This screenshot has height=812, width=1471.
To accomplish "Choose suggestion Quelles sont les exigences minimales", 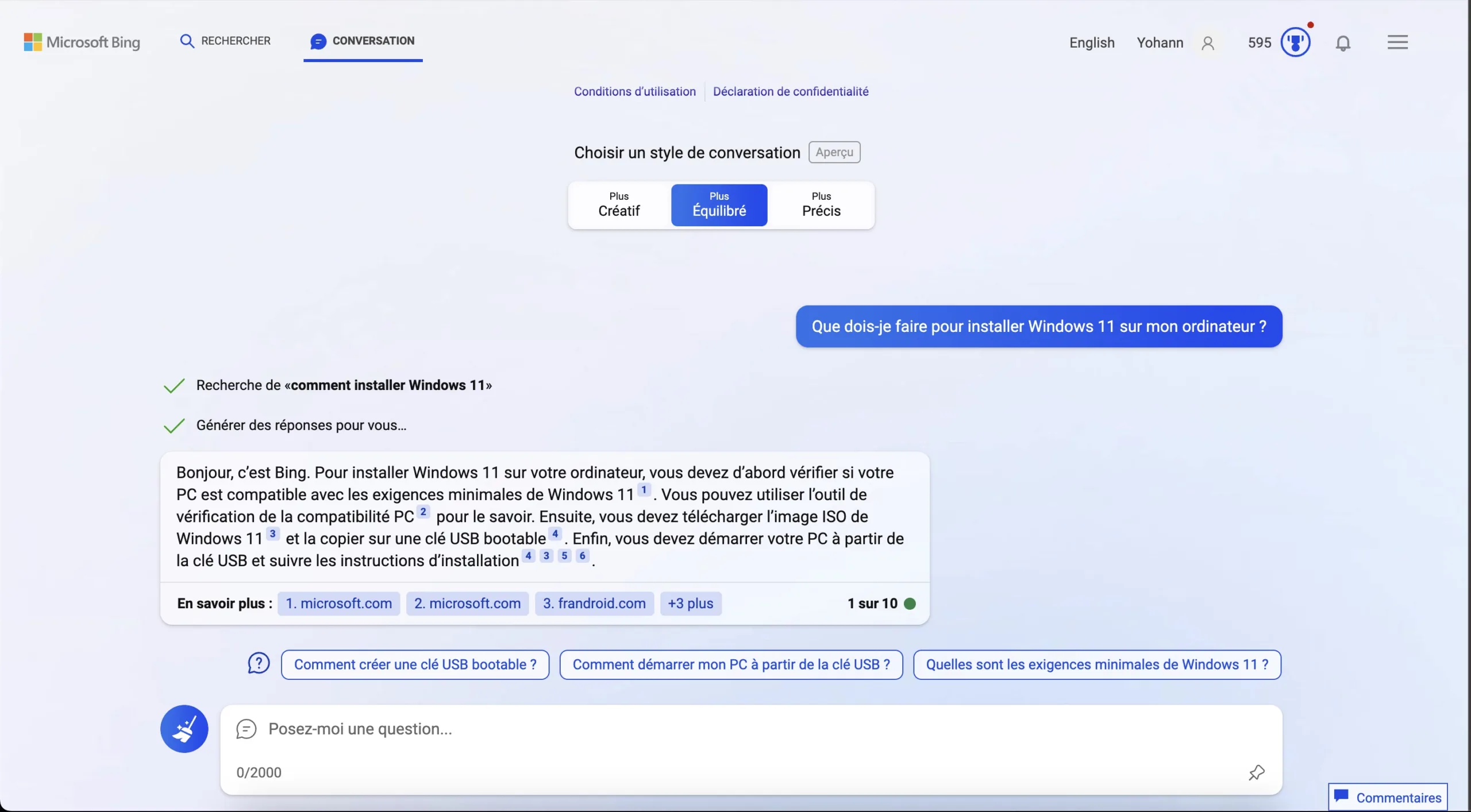I will pos(1097,665).
